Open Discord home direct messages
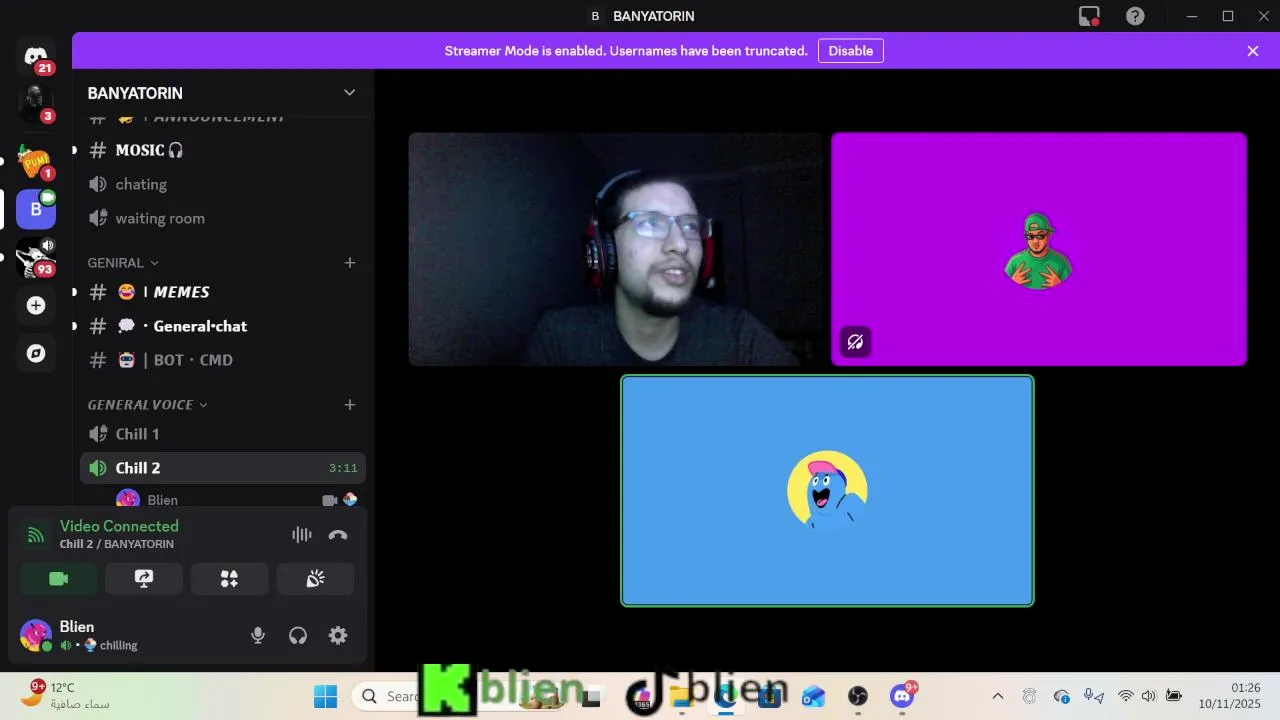This screenshot has width=1280, height=720. (36, 56)
